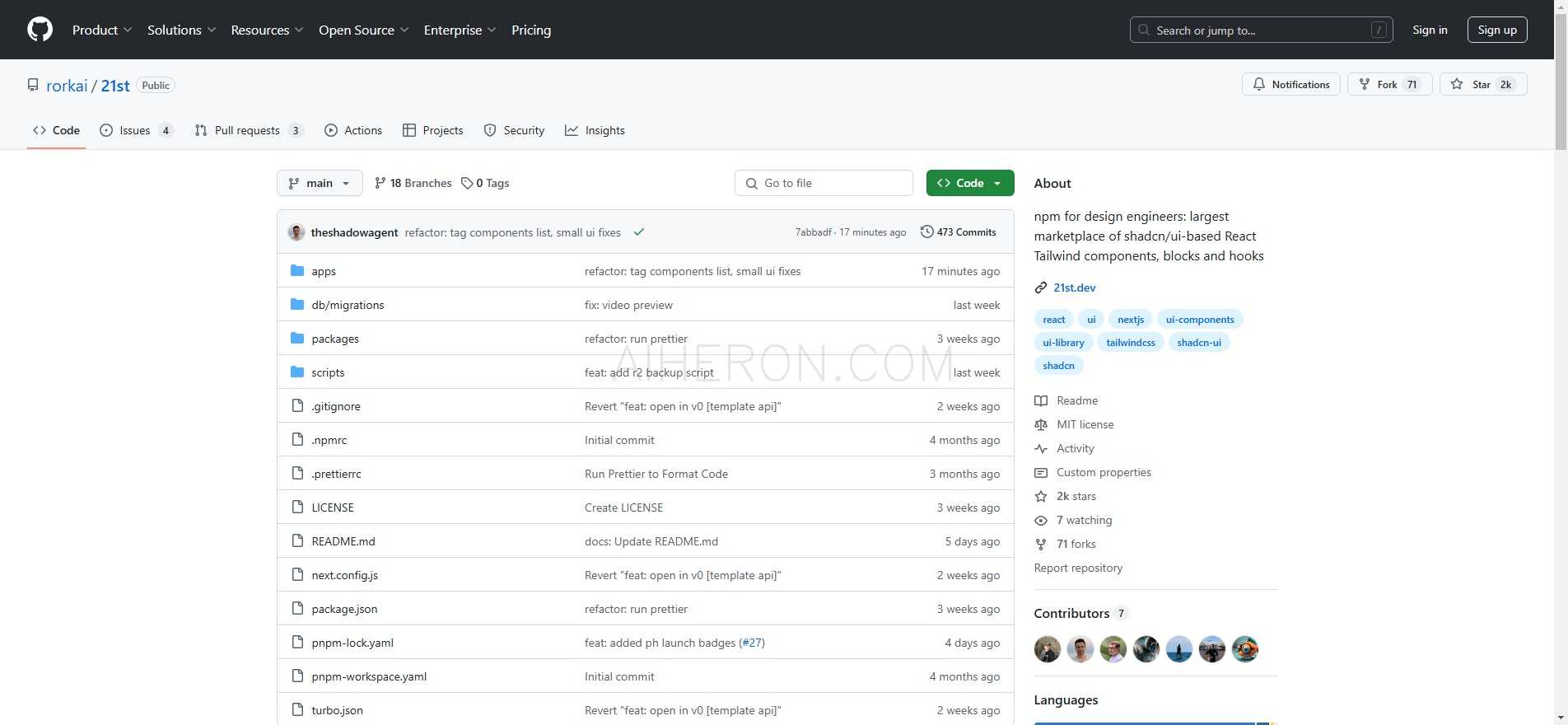Screen dimensions: 1568x725
Task: Open pnpm-workspace.yaml file
Action: [x=369, y=676]
